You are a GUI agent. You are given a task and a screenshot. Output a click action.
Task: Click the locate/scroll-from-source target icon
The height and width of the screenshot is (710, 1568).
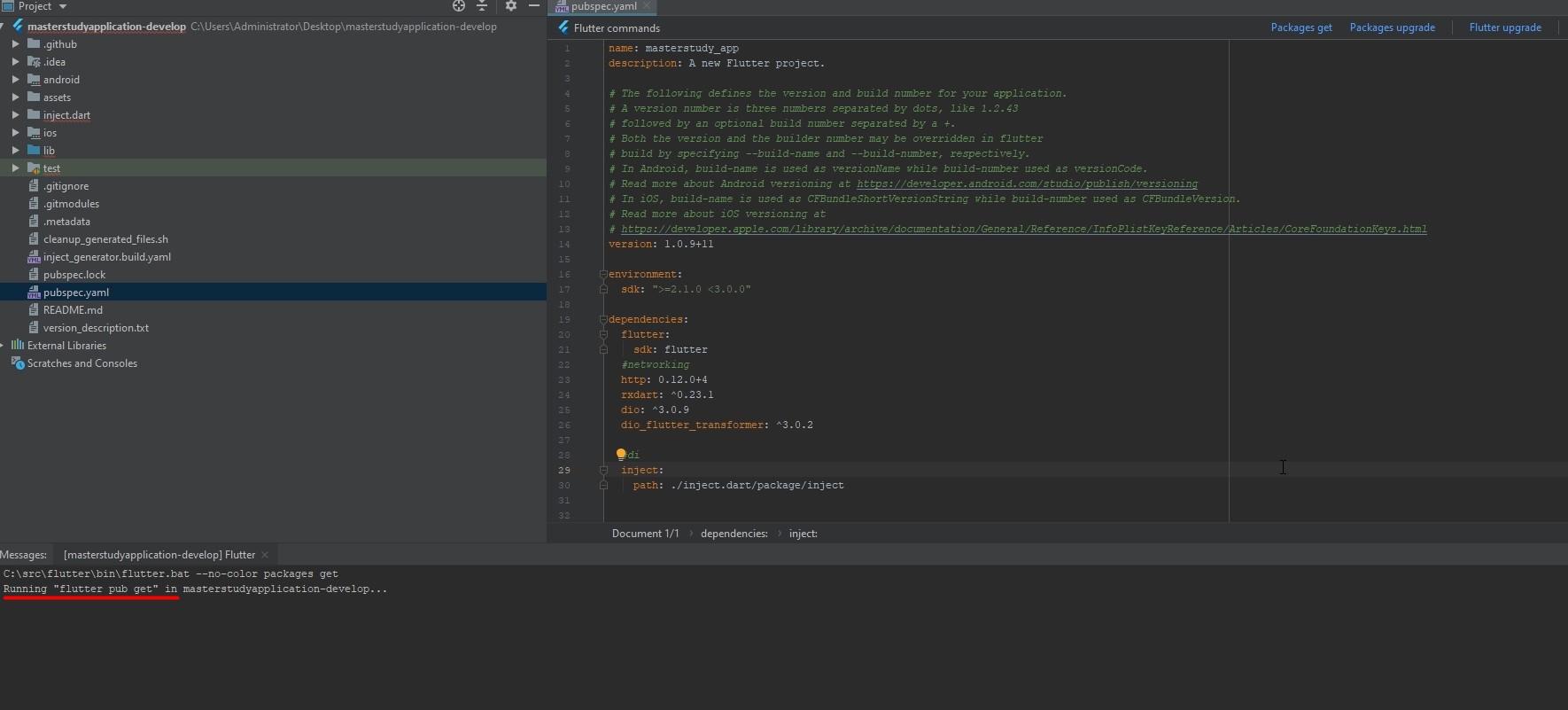459,6
